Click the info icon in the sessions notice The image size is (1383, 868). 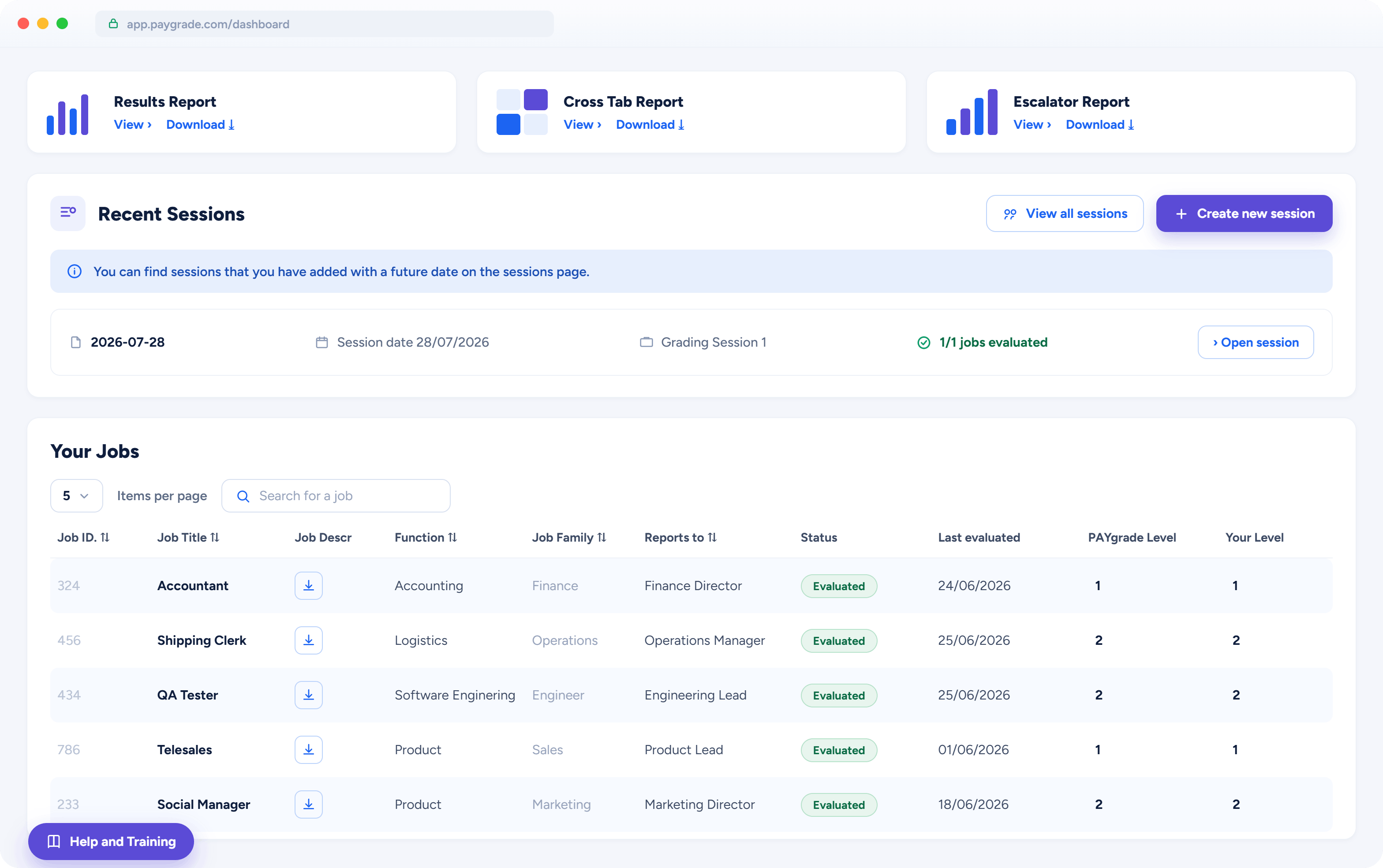[x=75, y=271]
